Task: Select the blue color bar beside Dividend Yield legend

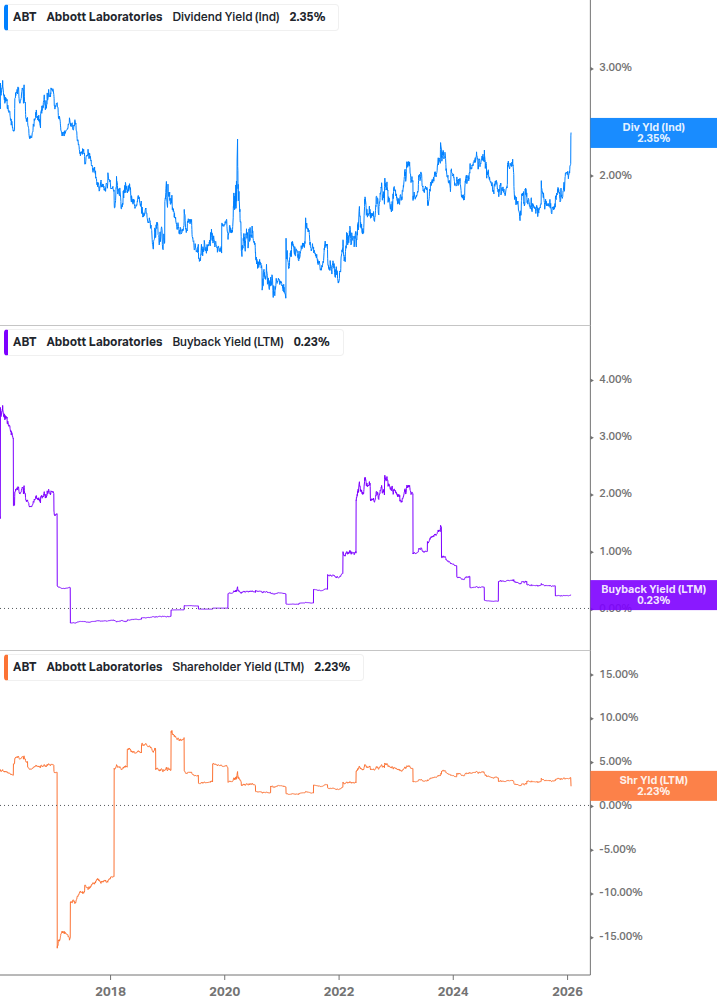Action: [6, 17]
